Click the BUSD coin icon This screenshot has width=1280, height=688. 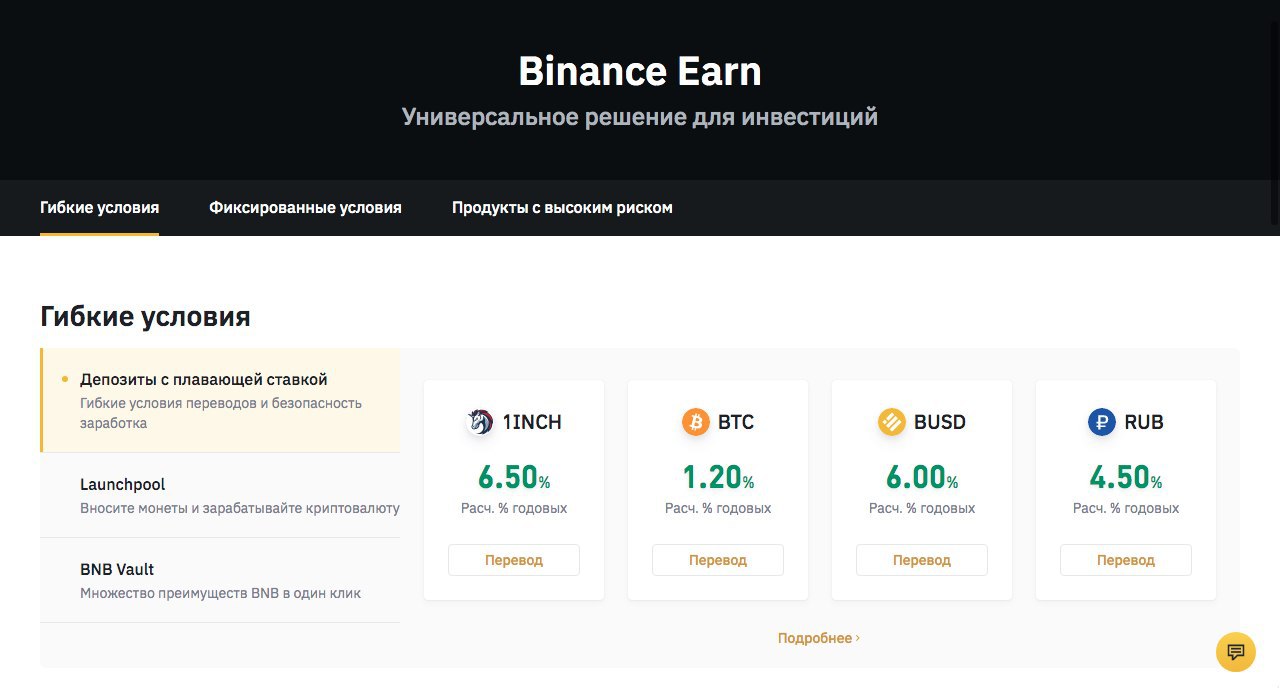pyautogui.click(x=891, y=422)
